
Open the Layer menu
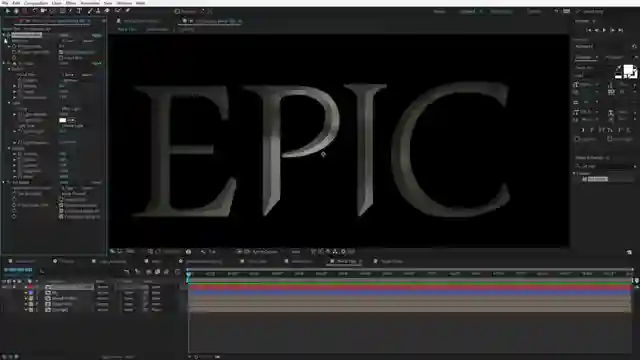point(57,3)
